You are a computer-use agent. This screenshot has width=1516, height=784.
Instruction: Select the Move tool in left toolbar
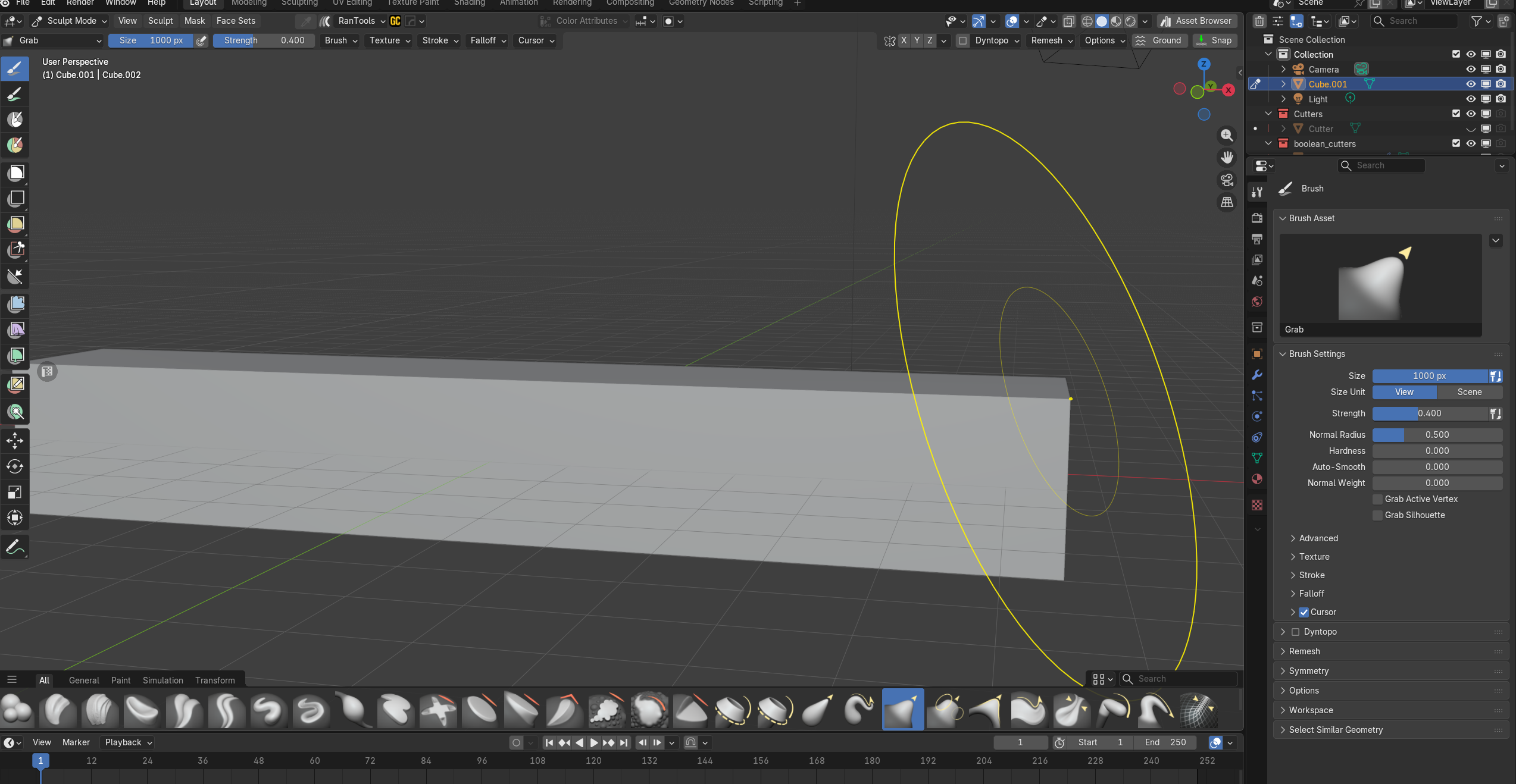(15, 441)
